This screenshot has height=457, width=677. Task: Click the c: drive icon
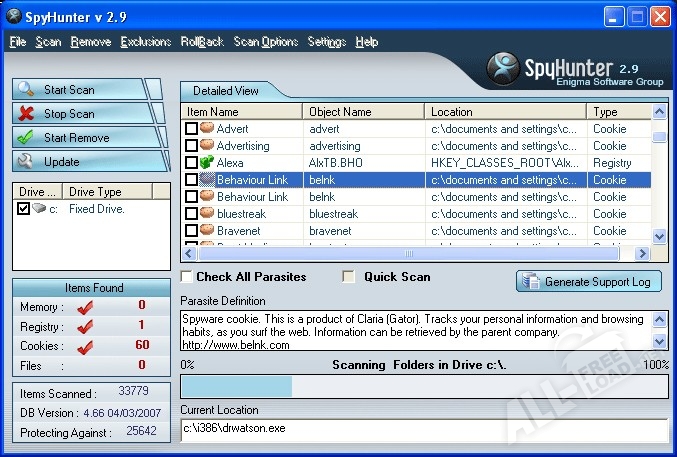39,209
